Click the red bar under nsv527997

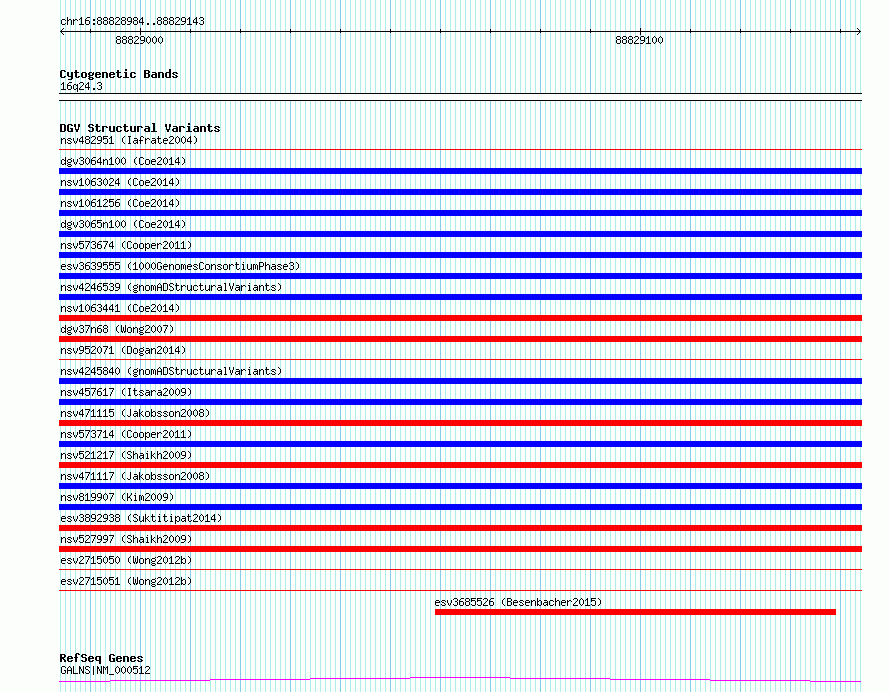pos(460,549)
